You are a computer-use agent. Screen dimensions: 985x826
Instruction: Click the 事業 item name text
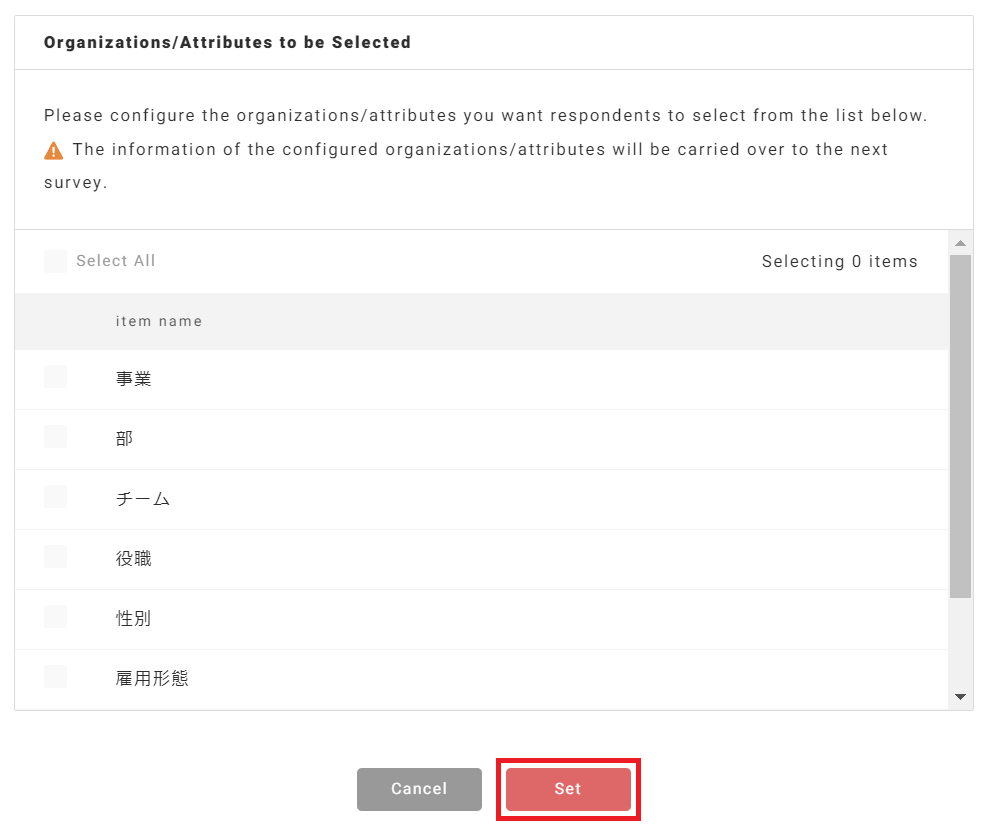(x=133, y=379)
